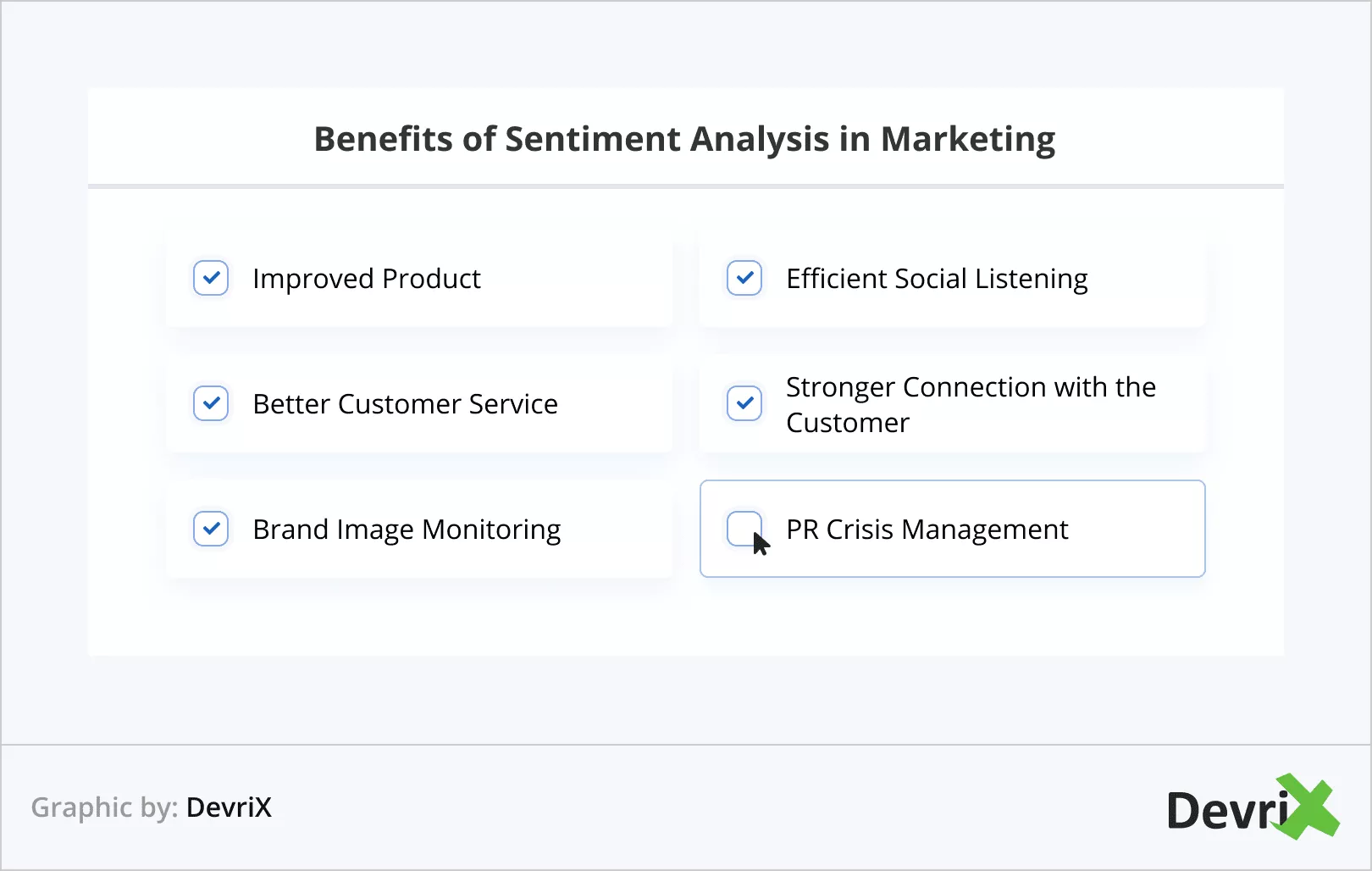1372x871 pixels.
Task: Uncheck the Improved Product checkbox
Action: (211, 278)
